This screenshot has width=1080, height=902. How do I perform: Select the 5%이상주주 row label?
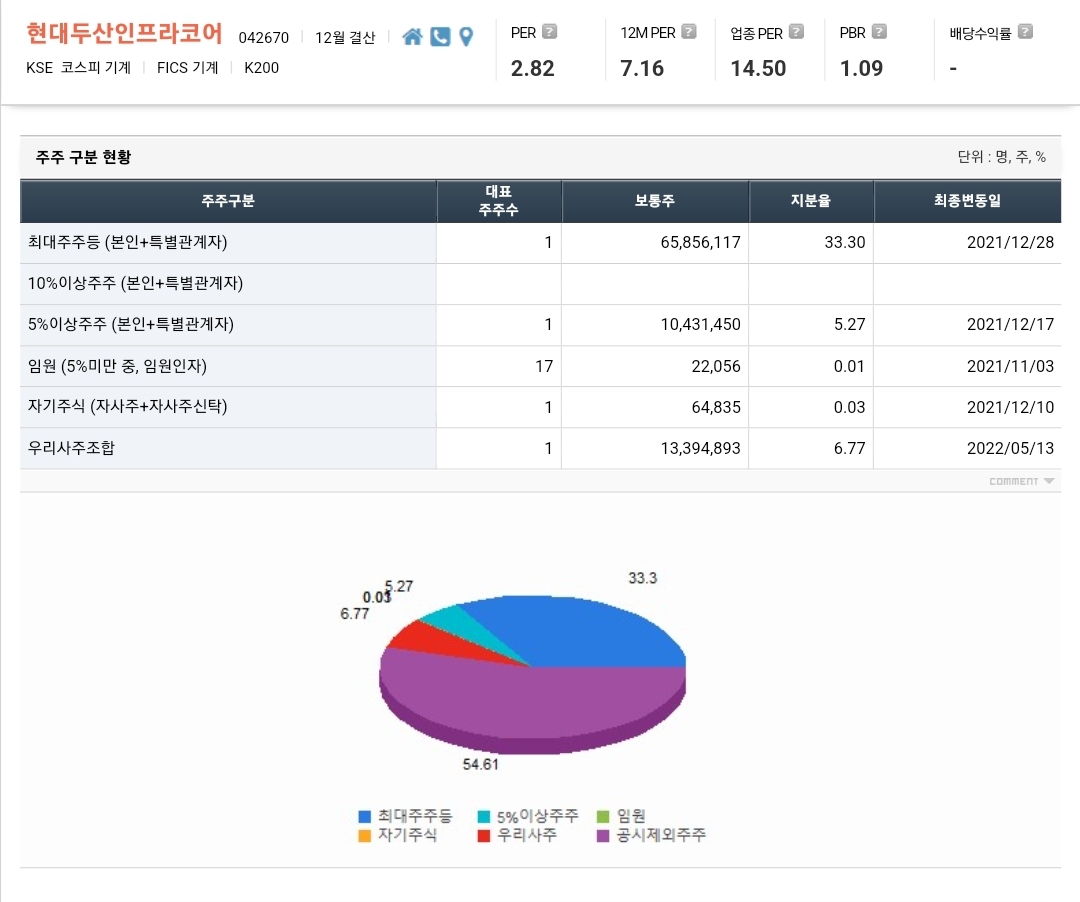click(x=131, y=324)
